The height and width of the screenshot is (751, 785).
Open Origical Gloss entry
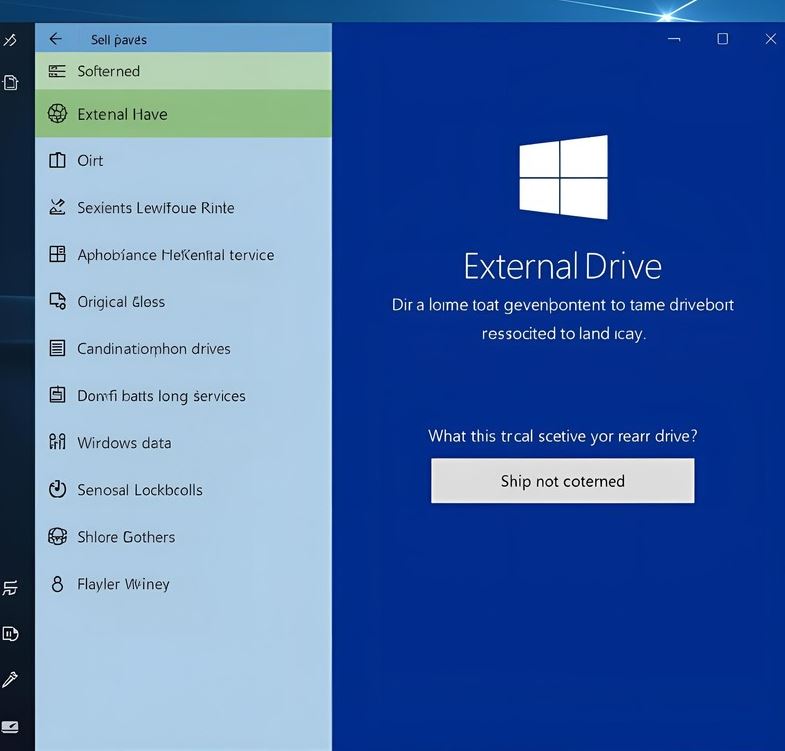tap(183, 301)
